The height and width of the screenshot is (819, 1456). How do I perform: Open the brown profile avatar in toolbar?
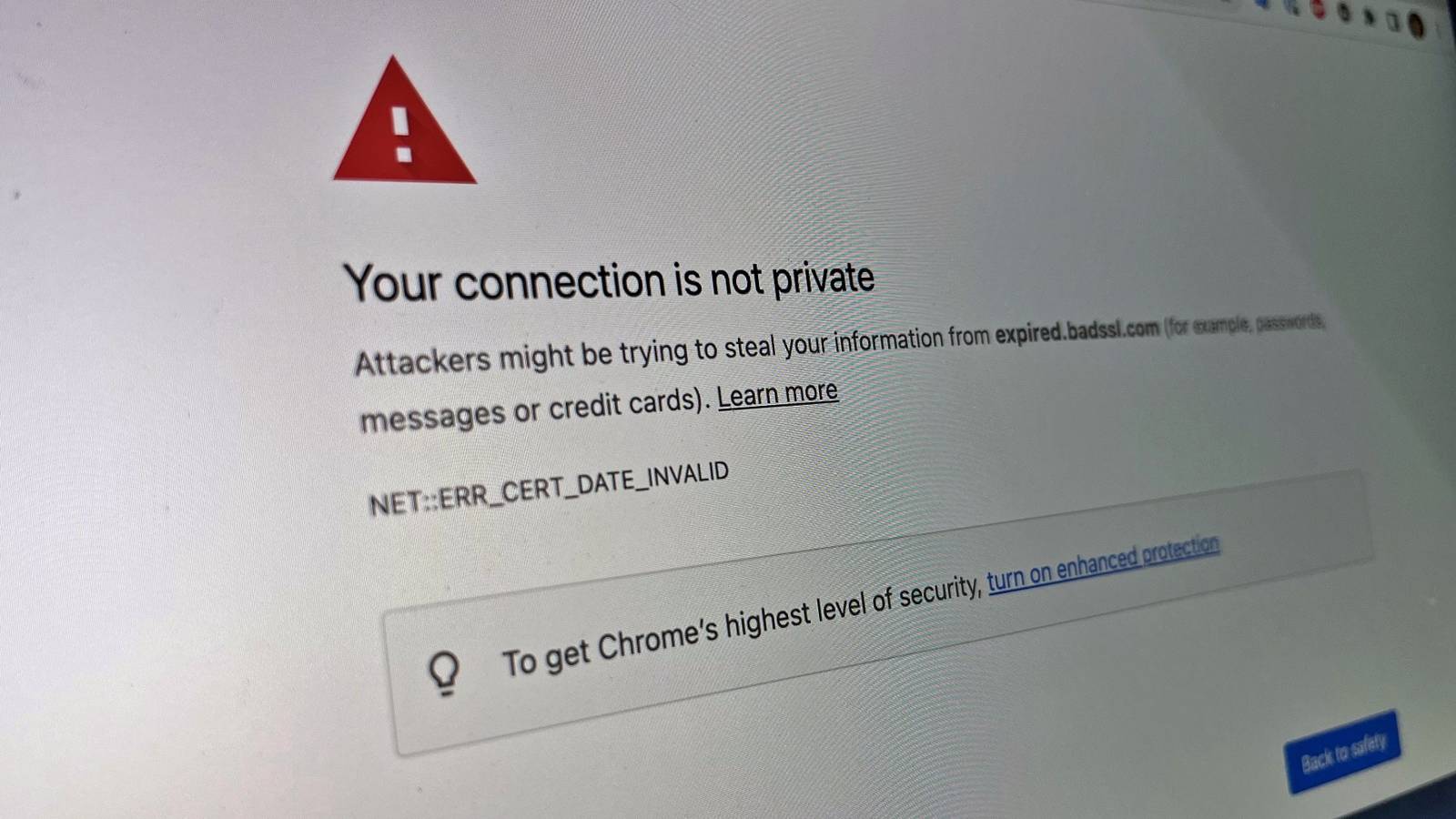point(1416,25)
